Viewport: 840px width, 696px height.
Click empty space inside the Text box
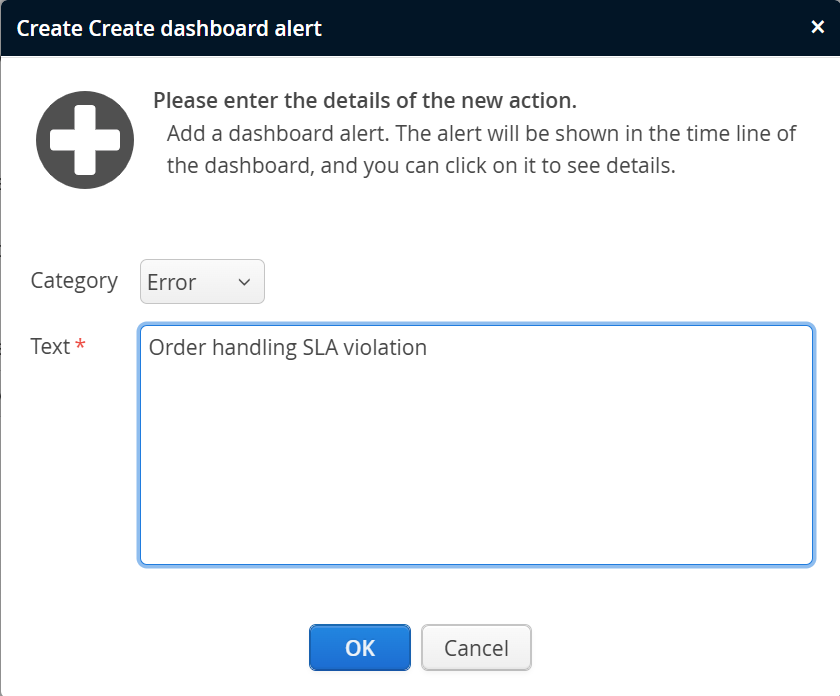[x=476, y=480]
